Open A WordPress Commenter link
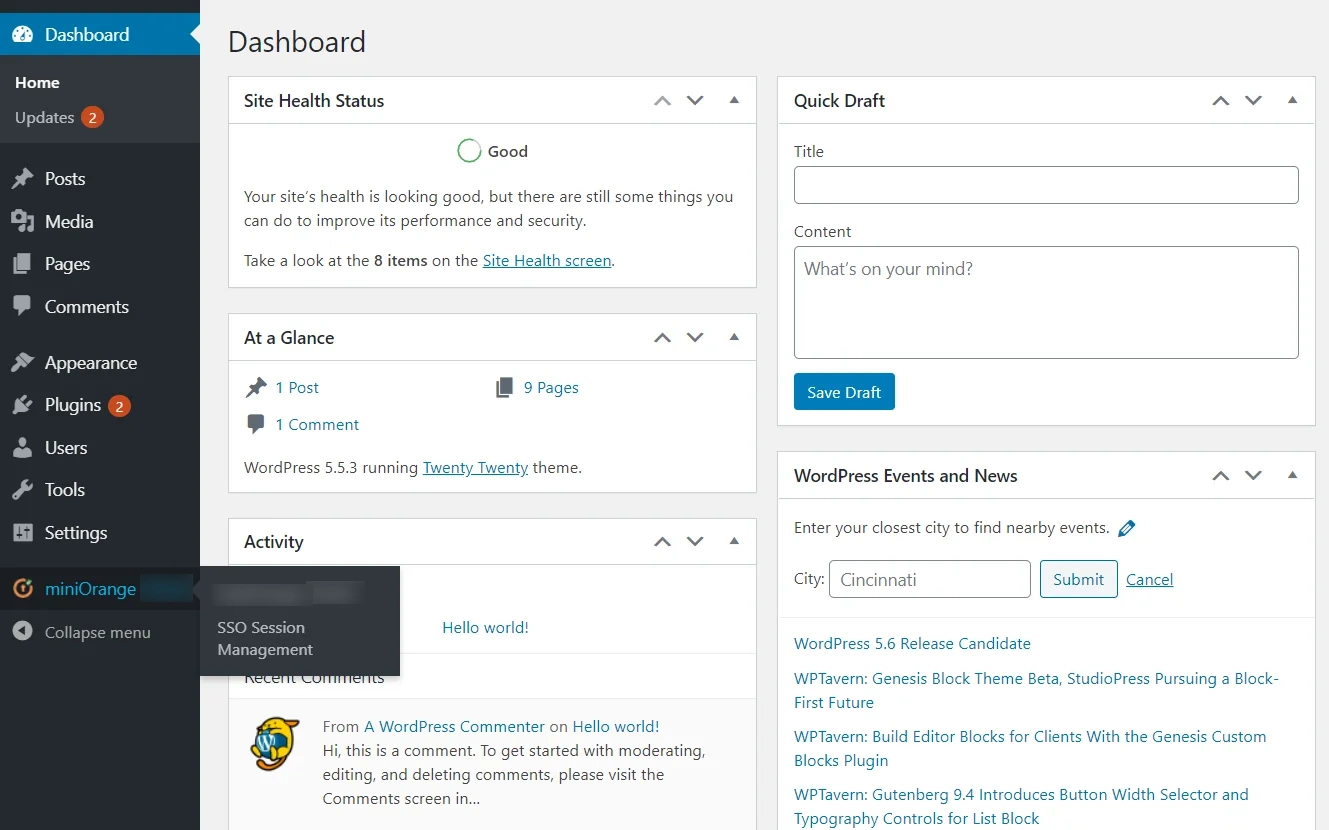Image resolution: width=1329 pixels, height=830 pixels. 454,726
